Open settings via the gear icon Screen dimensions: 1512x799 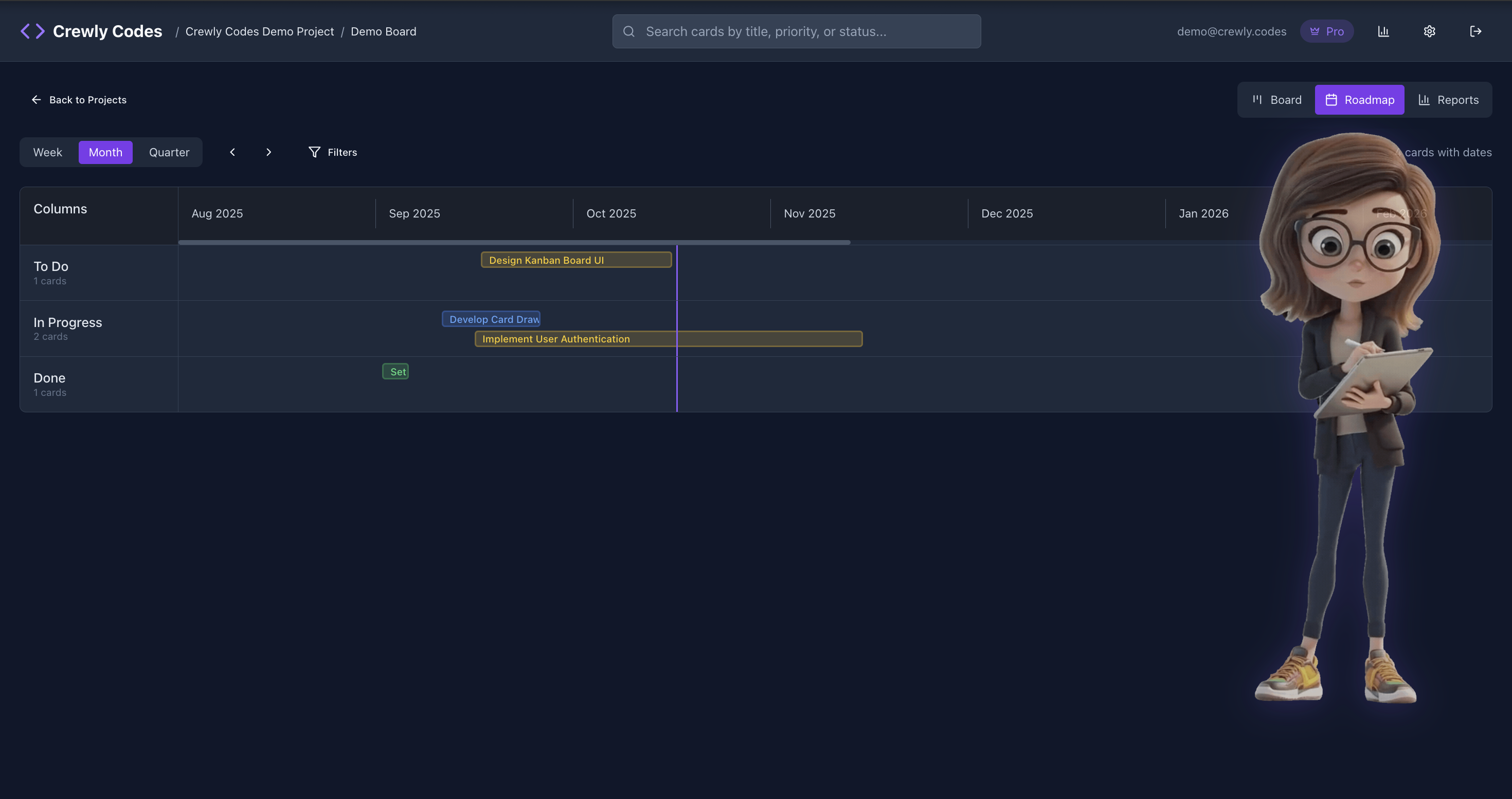pyautogui.click(x=1429, y=31)
